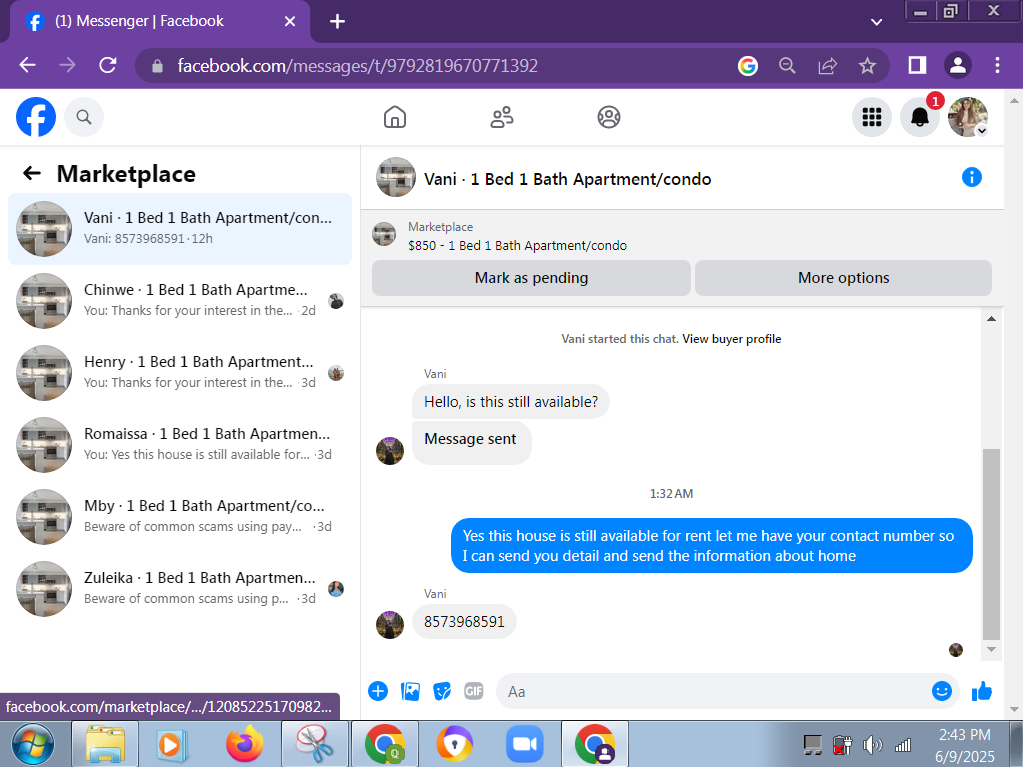1023x767 pixels.
Task: Click the chat scrollbar thumb
Action: coord(991,544)
